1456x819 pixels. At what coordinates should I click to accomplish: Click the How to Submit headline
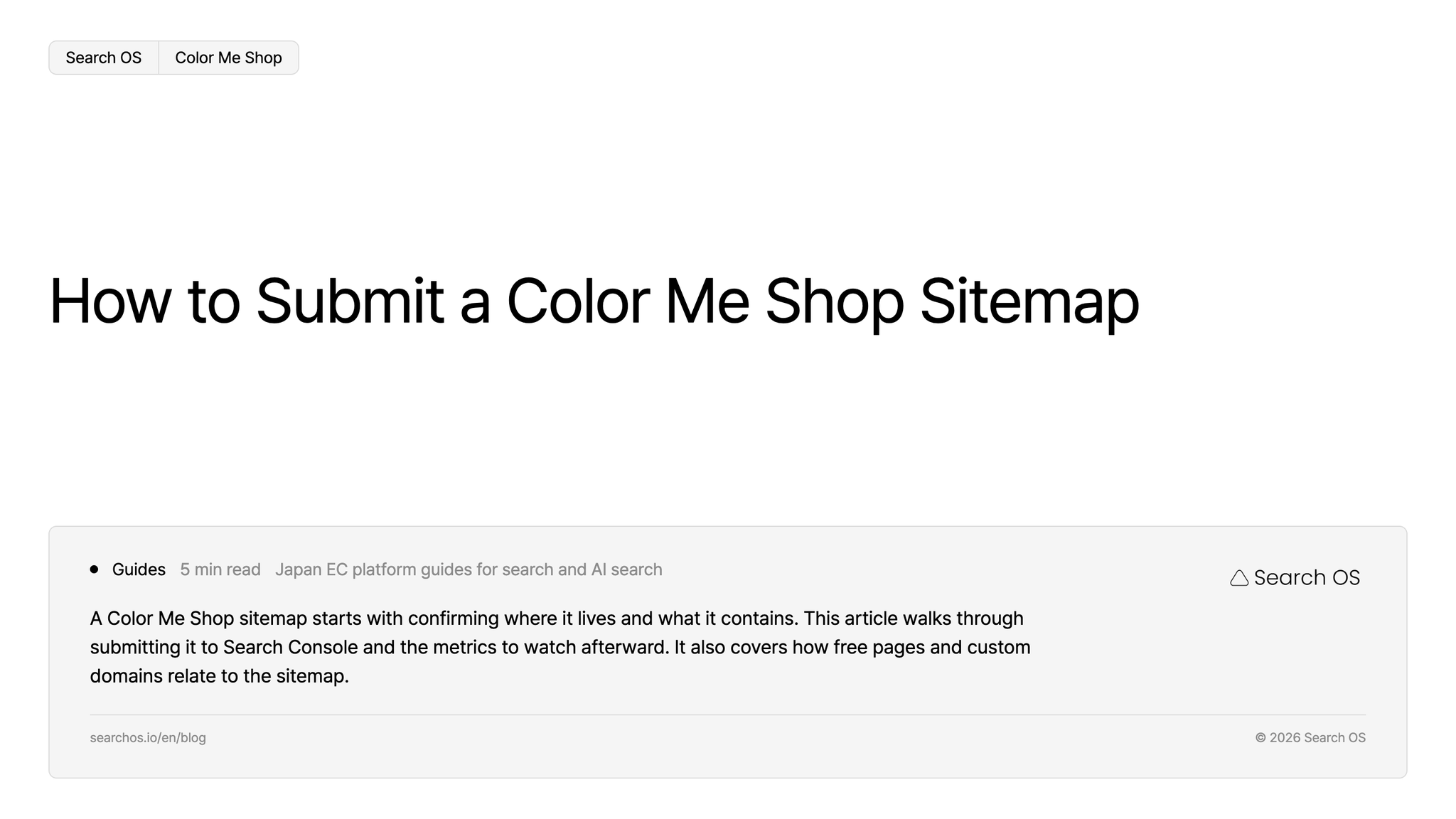[594, 301]
